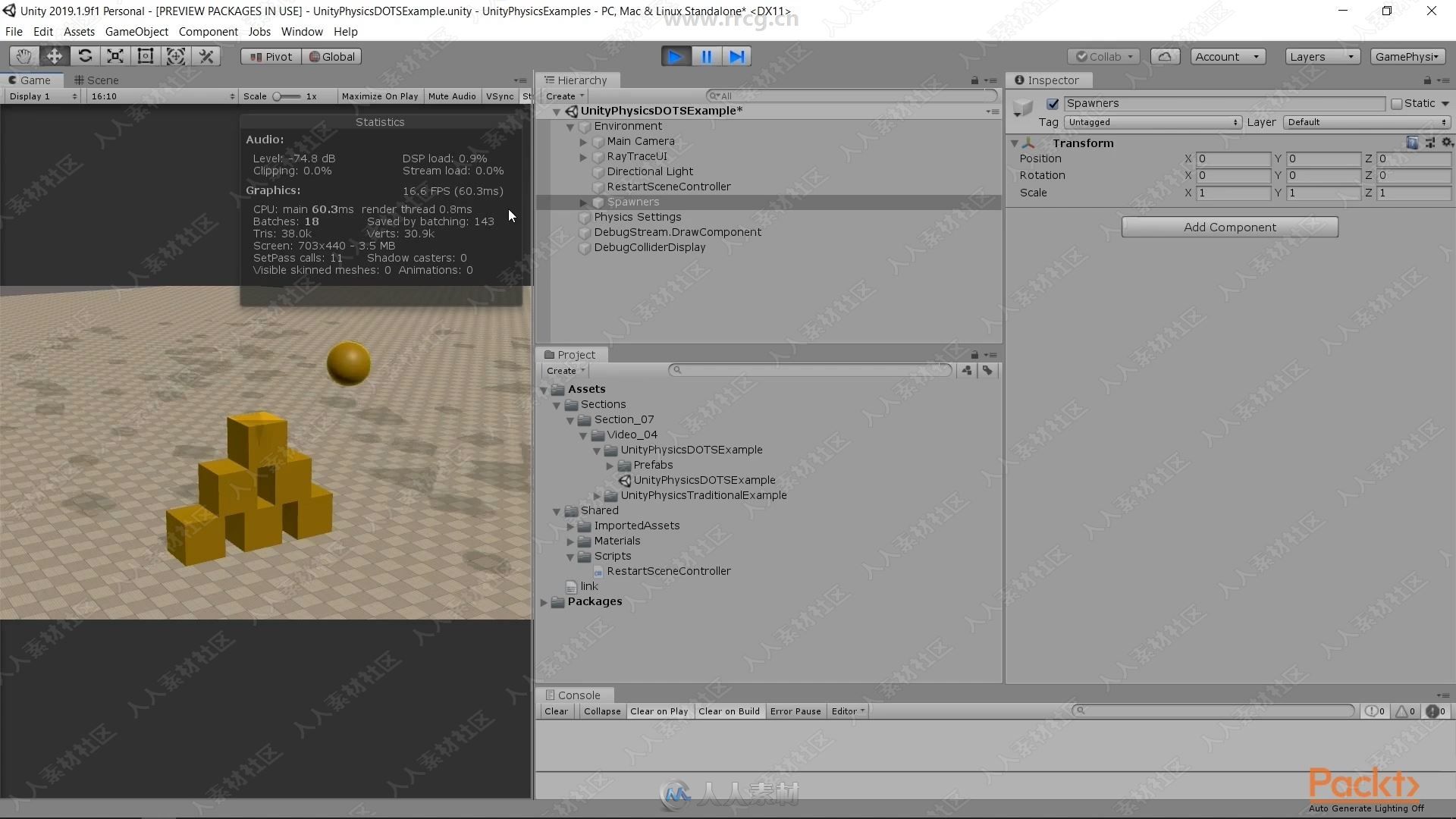
Task: Click the Step Forward playback icon
Action: pyautogui.click(x=736, y=56)
